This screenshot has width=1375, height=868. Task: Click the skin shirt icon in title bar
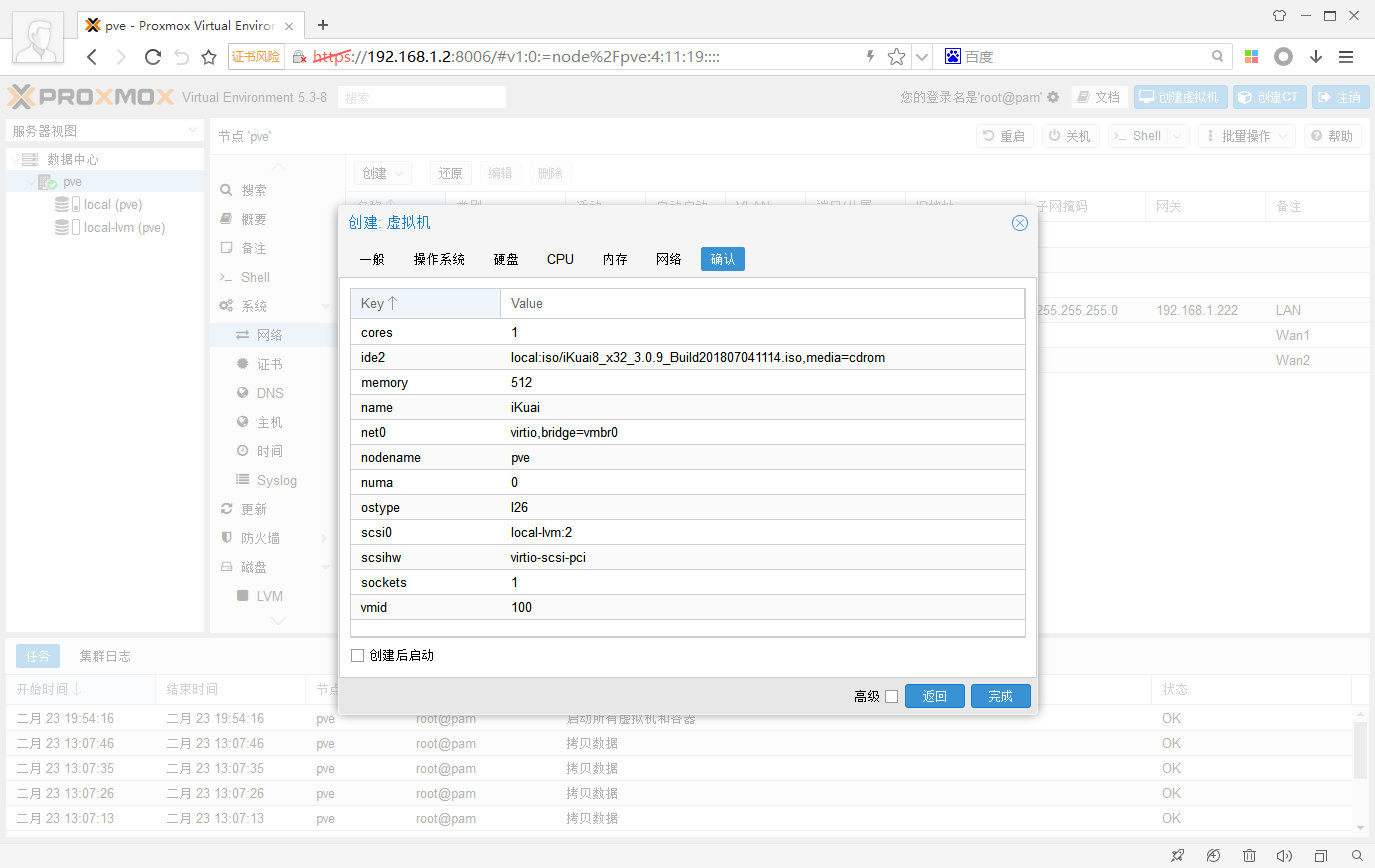1279,16
